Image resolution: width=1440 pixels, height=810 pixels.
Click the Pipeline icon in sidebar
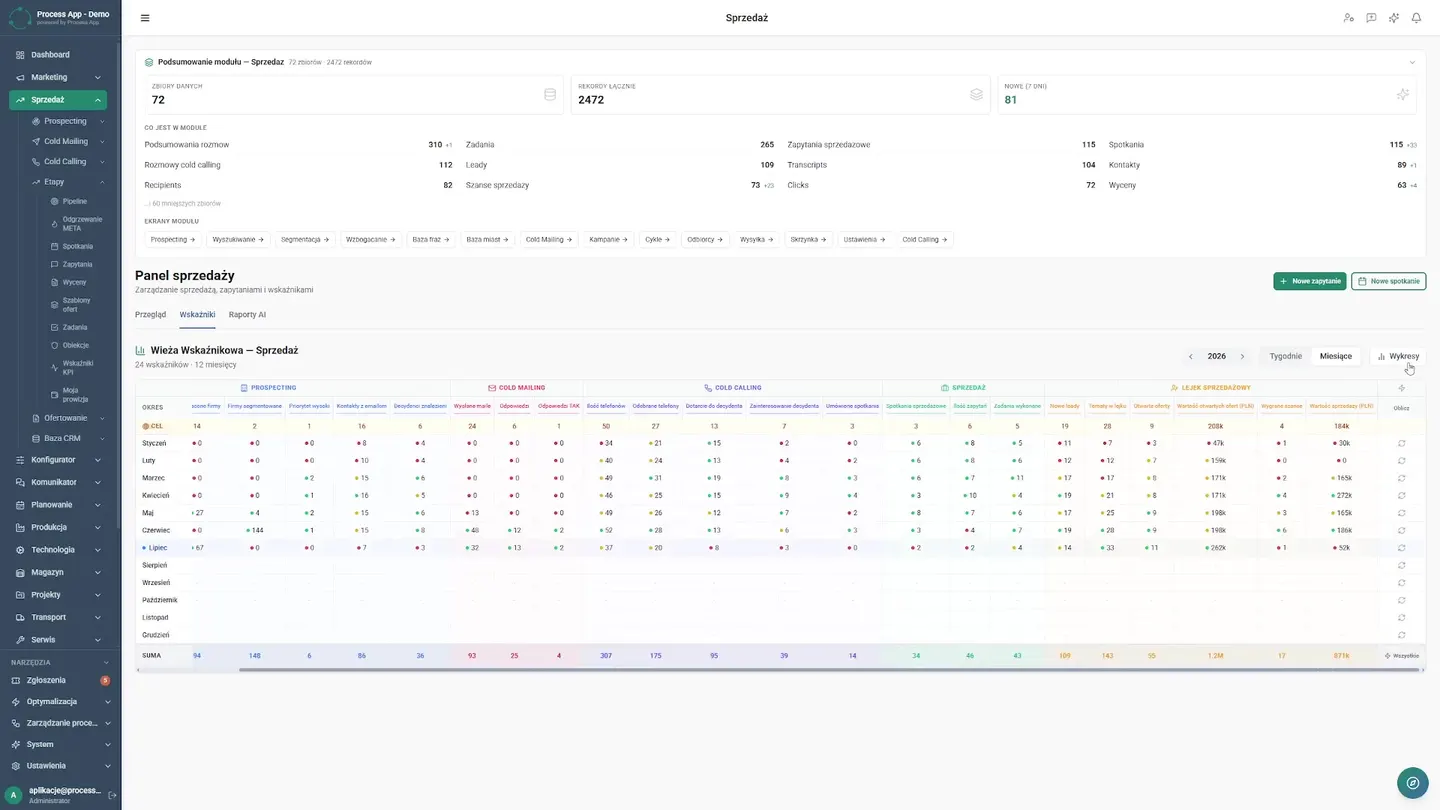click(x=54, y=202)
